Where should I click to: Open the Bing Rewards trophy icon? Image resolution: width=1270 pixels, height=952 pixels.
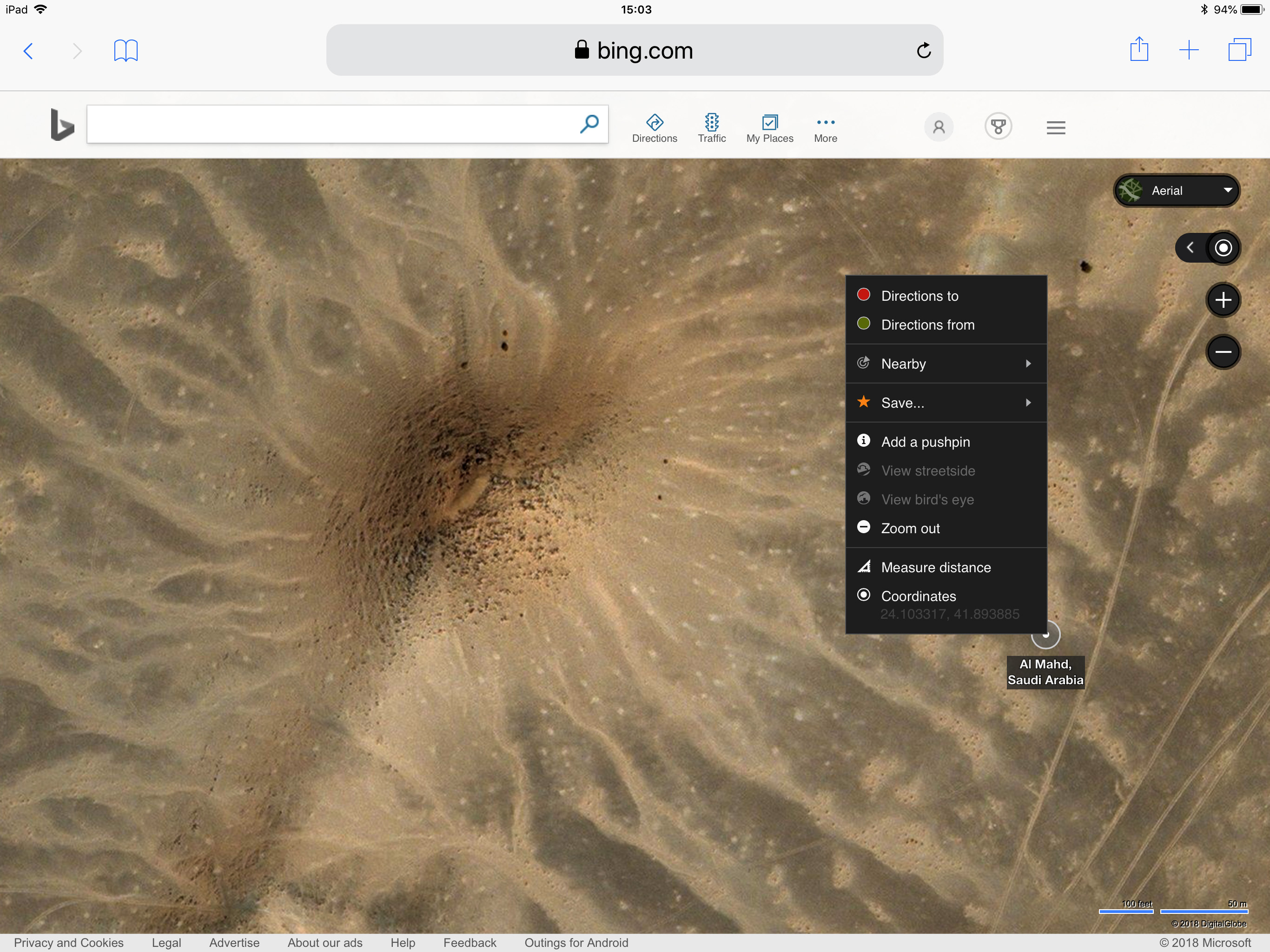click(998, 126)
